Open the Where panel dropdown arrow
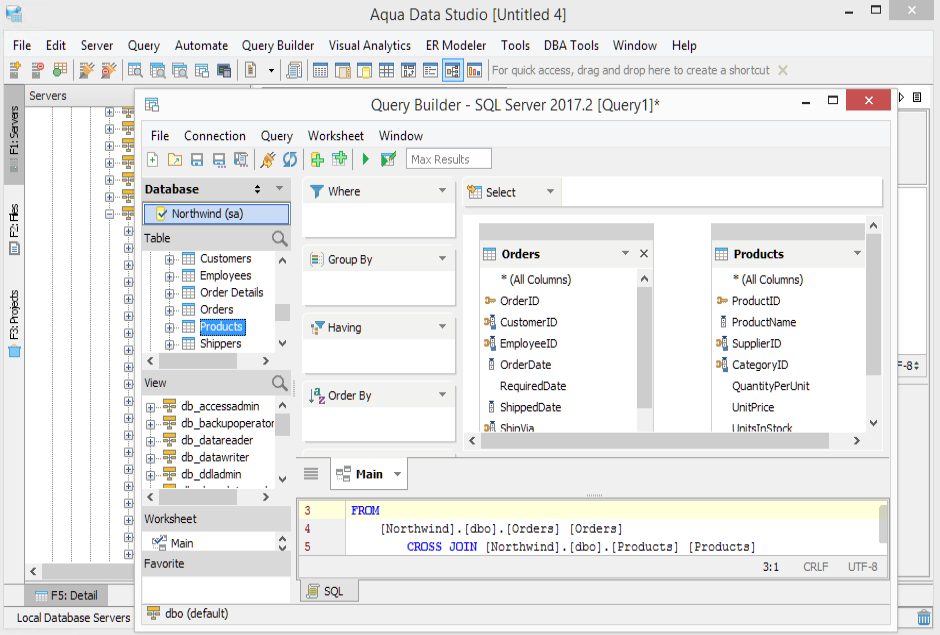Screen dimensions: 940x635 [442, 191]
